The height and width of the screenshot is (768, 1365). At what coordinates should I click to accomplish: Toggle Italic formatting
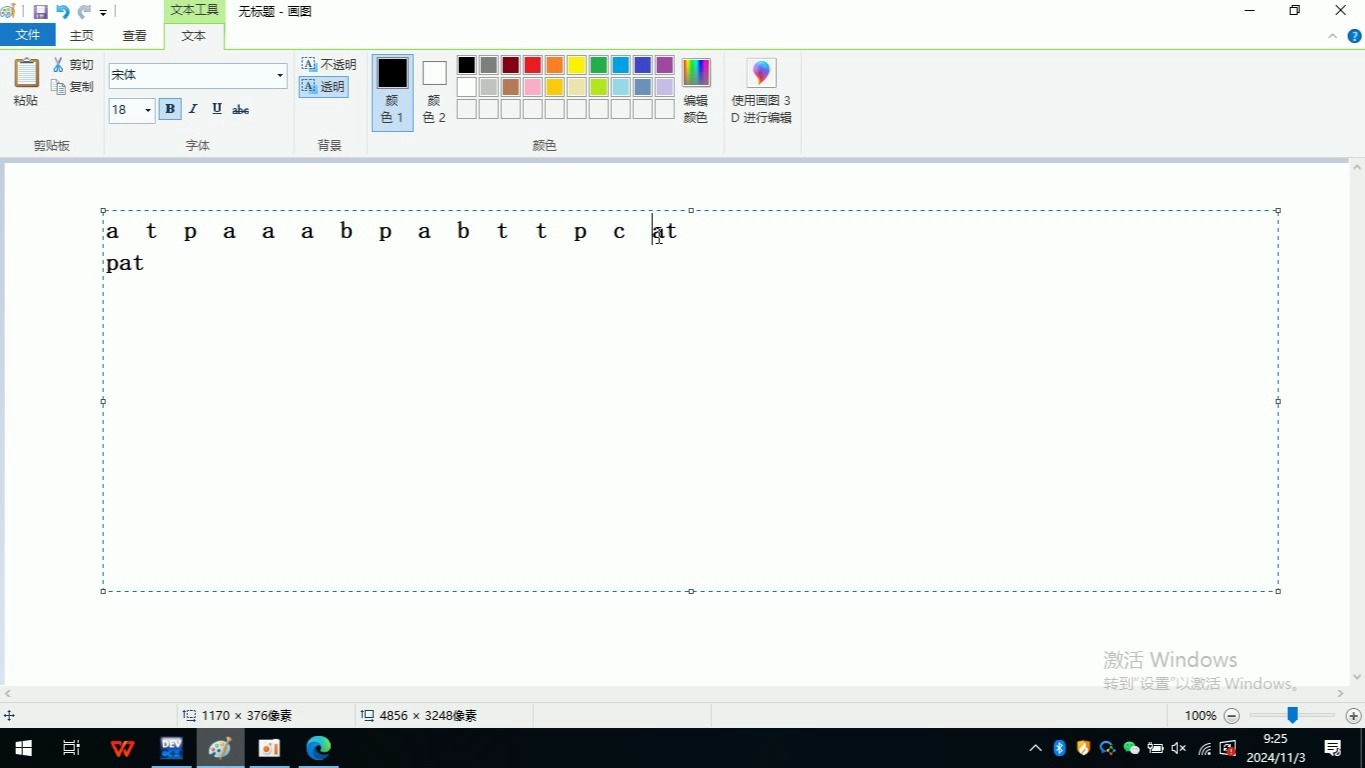click(193, 109)
